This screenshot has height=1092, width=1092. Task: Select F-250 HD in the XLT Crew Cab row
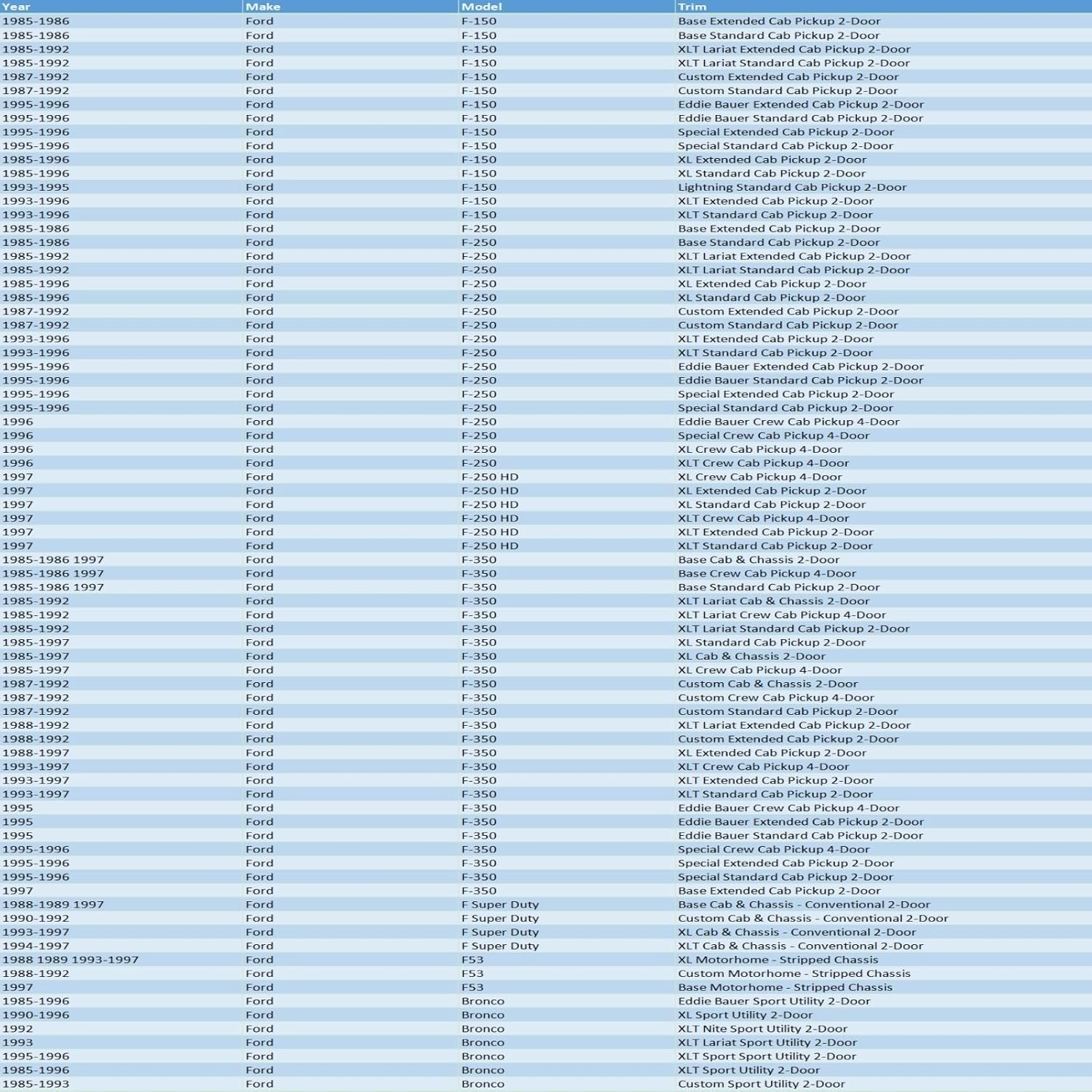click(x=490, y=518)
